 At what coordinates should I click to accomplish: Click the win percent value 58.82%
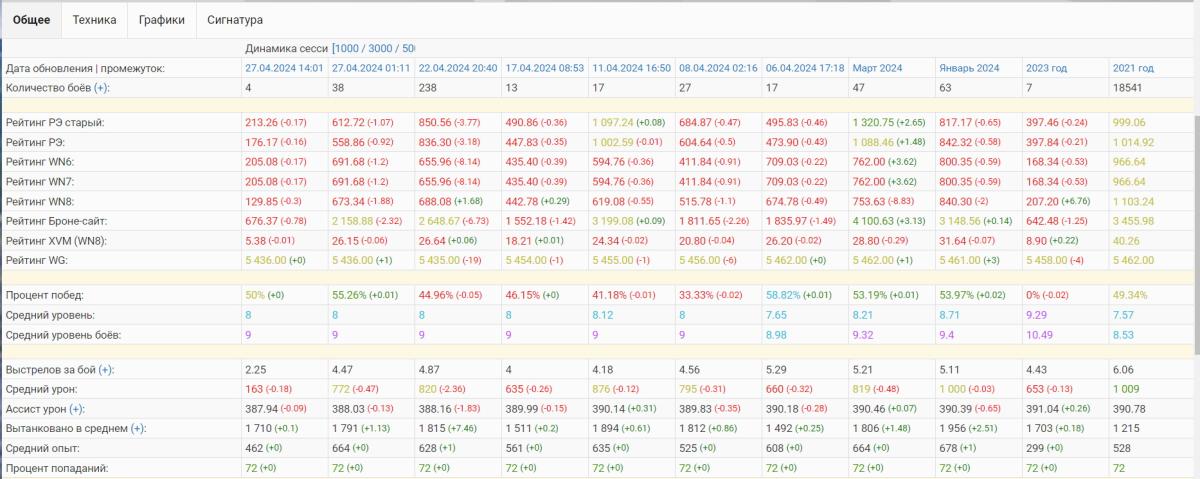(x=784, y=296)
